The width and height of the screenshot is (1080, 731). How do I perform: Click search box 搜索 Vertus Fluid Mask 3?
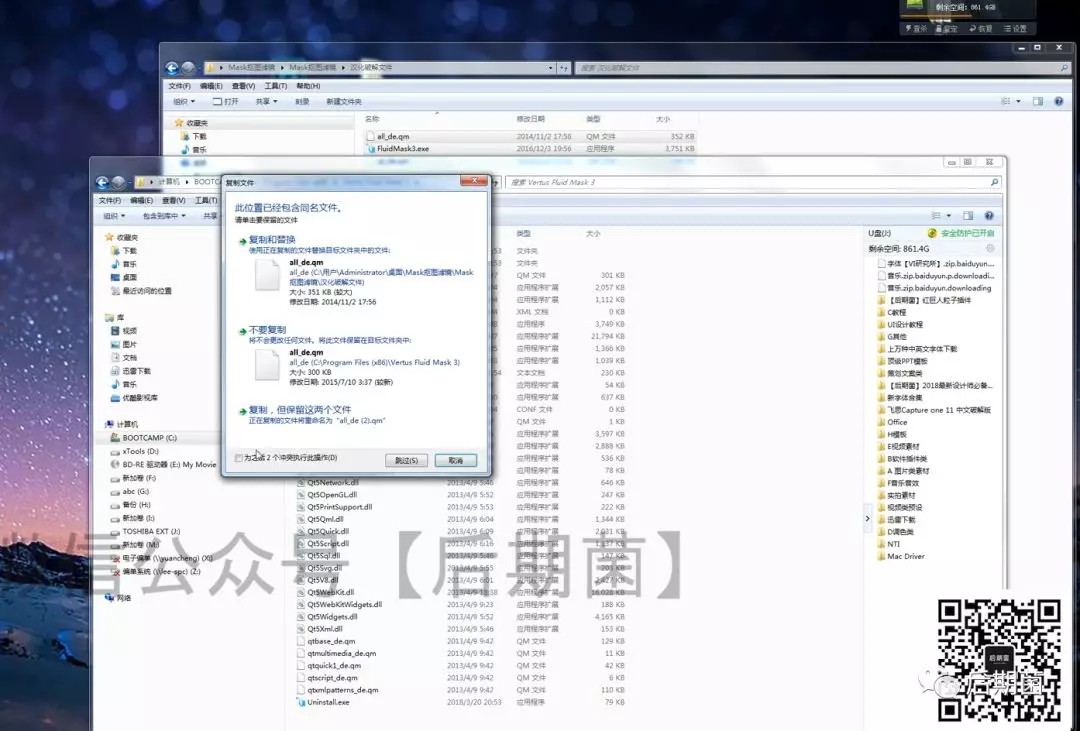tap(753, 182)
